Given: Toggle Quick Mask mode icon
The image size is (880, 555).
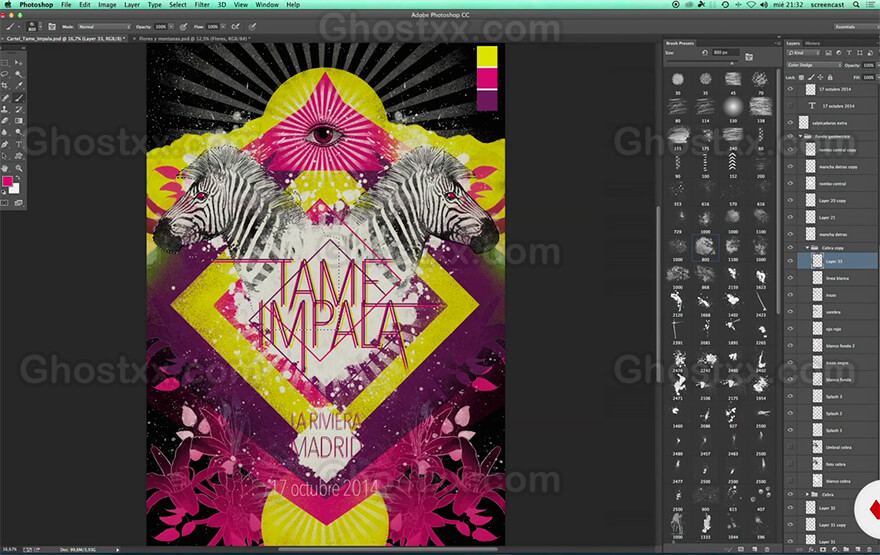Looking at the screenshot, I should pyautogui.click(x=6, y=203).
